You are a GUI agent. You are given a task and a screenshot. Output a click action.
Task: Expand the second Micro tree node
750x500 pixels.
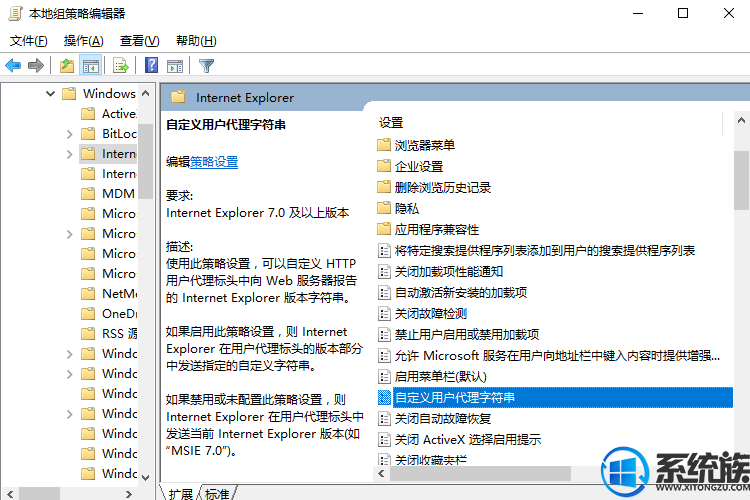pos(69,234)
